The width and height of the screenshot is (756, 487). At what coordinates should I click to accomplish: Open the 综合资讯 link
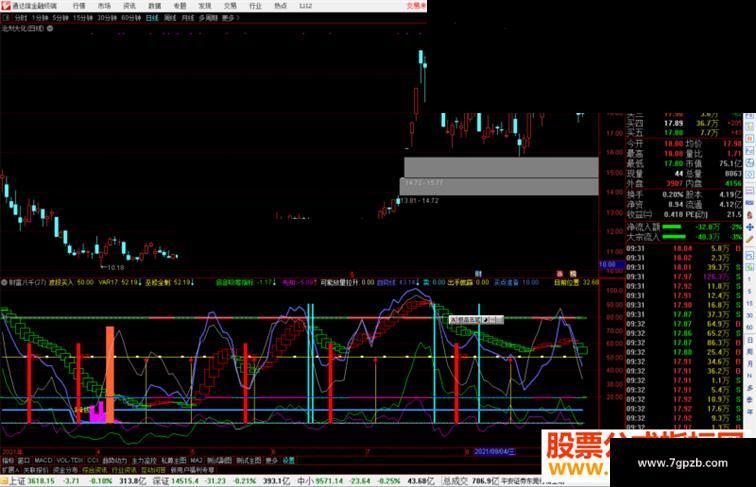click(x=94, y=470)
